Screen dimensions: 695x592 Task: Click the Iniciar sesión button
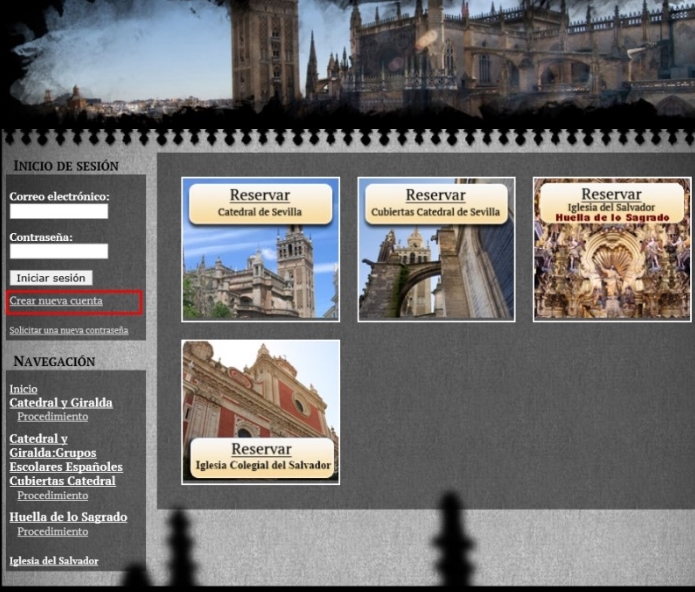51,278
